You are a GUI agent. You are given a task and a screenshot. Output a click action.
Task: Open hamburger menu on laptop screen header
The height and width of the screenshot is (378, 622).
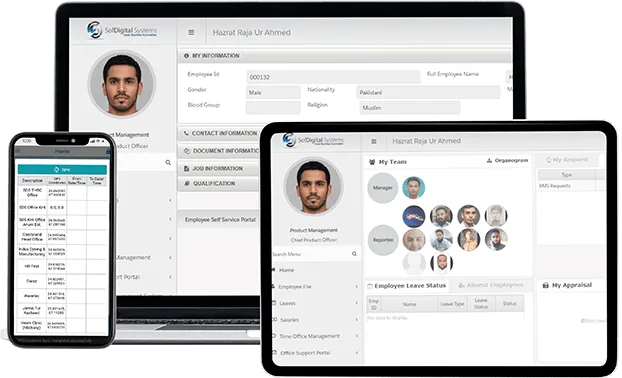[191, 33]
